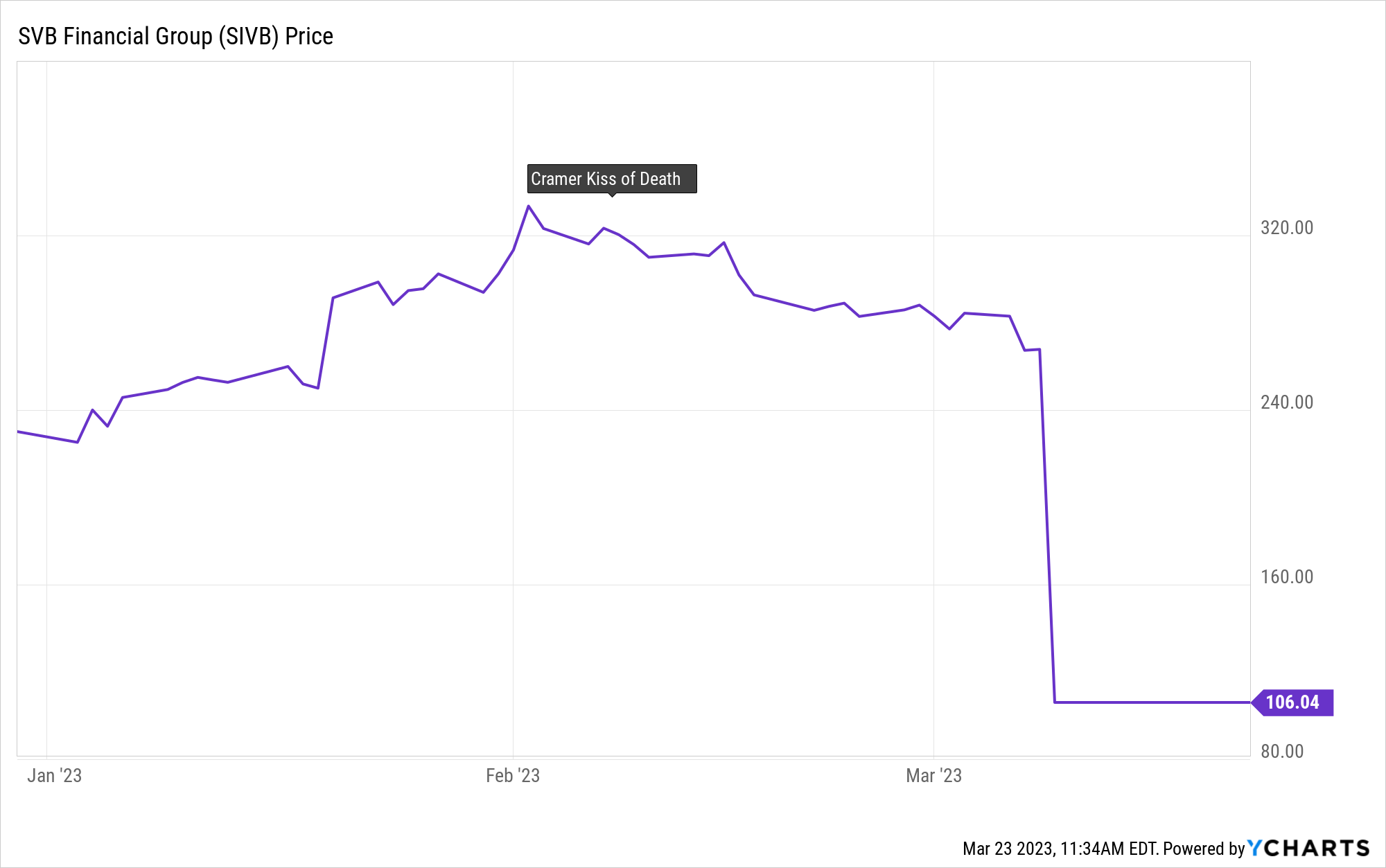Click the Jan '23 x-axis label
This screenshot has width=1386, height=868.
click(54, 776)
